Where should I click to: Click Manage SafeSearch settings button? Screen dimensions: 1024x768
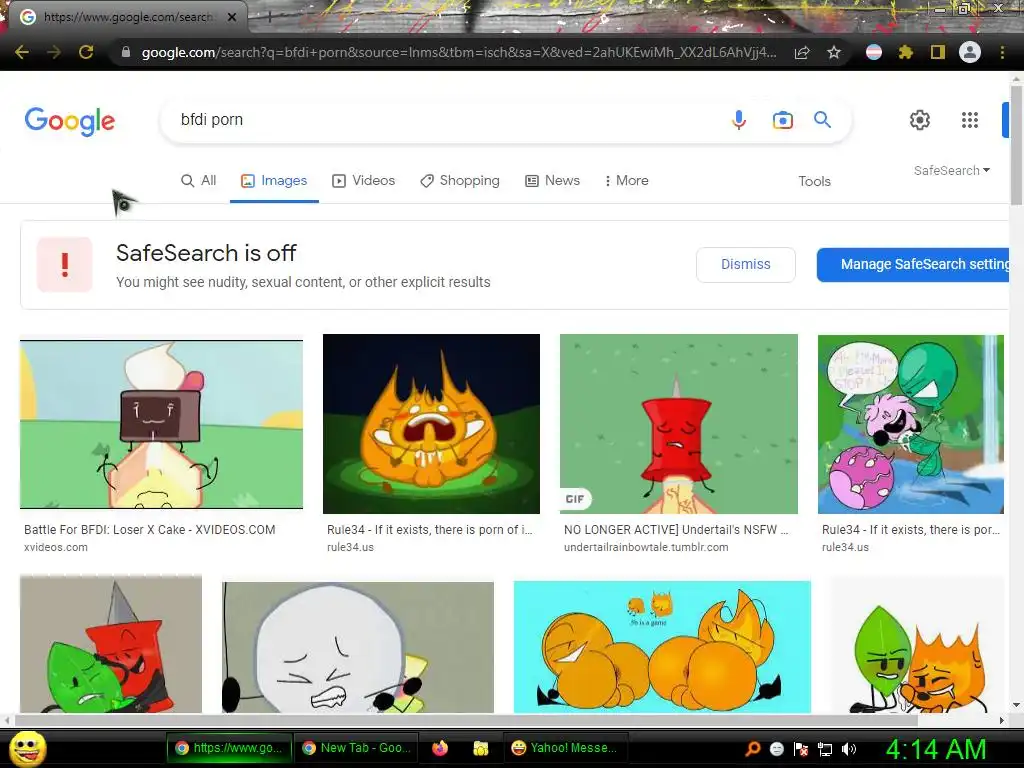coord(913,264)
